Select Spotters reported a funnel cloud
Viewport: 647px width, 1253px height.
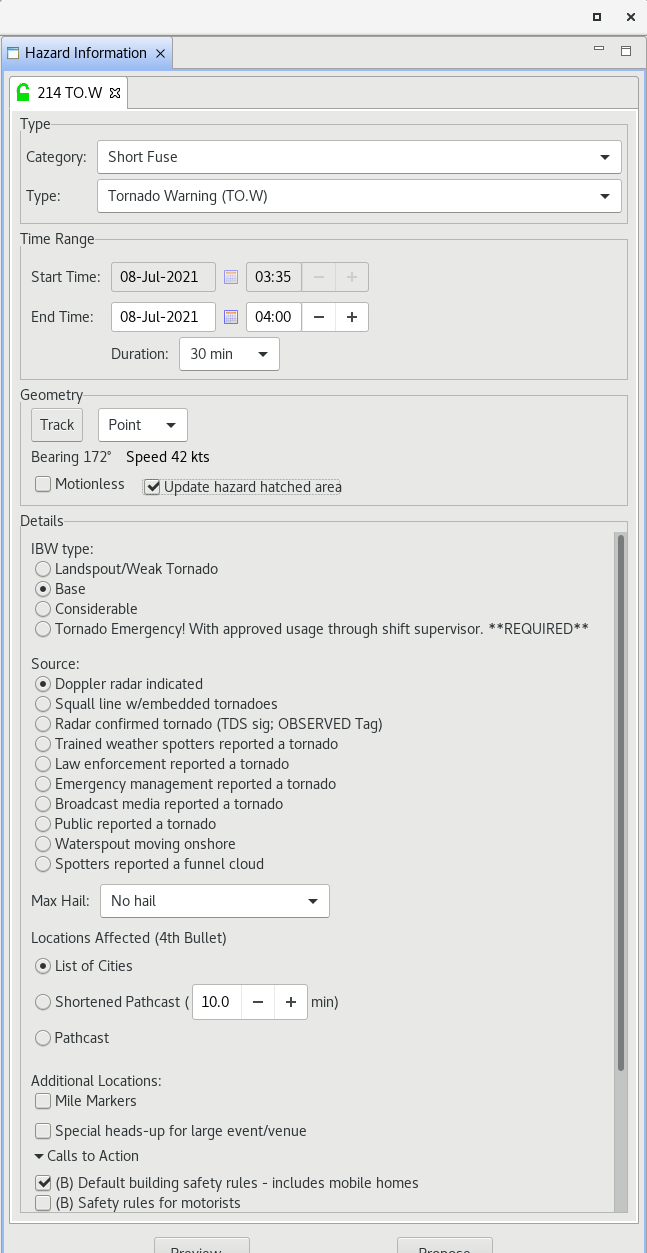point(43,864)
